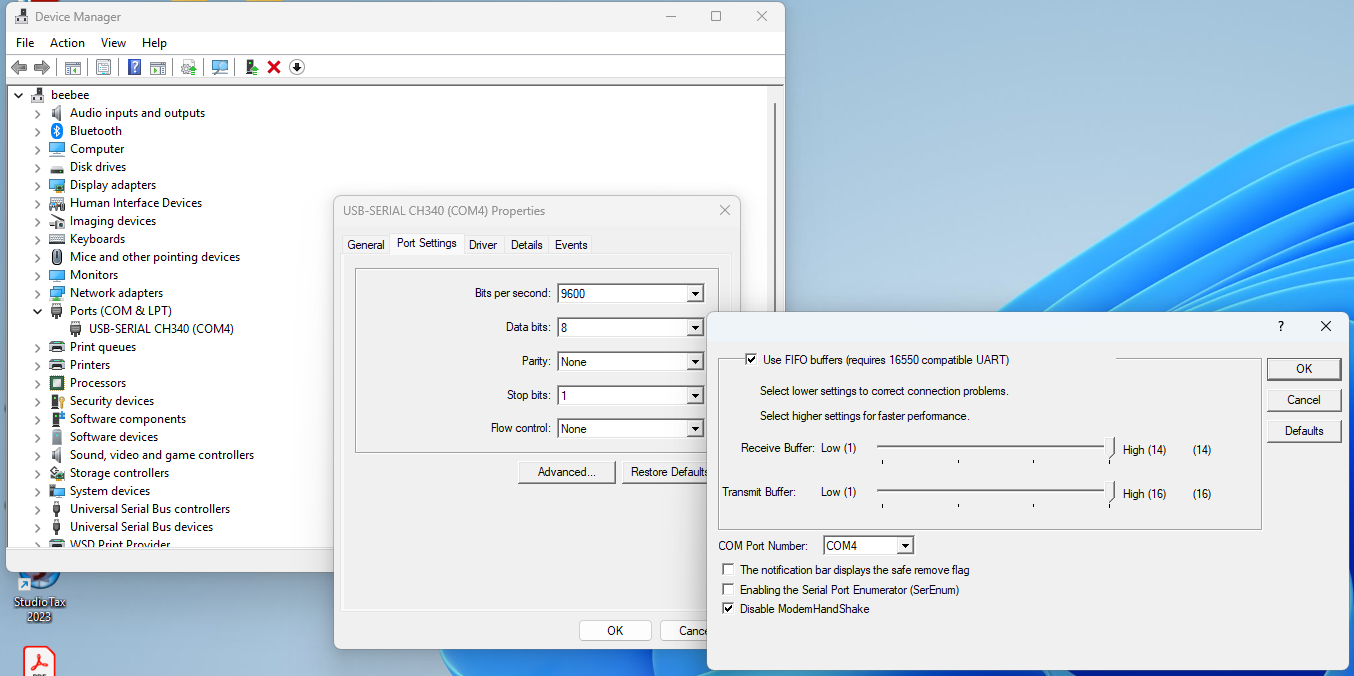Screen dimensions: 1354x676
Task: Click the Defaults button
Action: point(1303,431)
